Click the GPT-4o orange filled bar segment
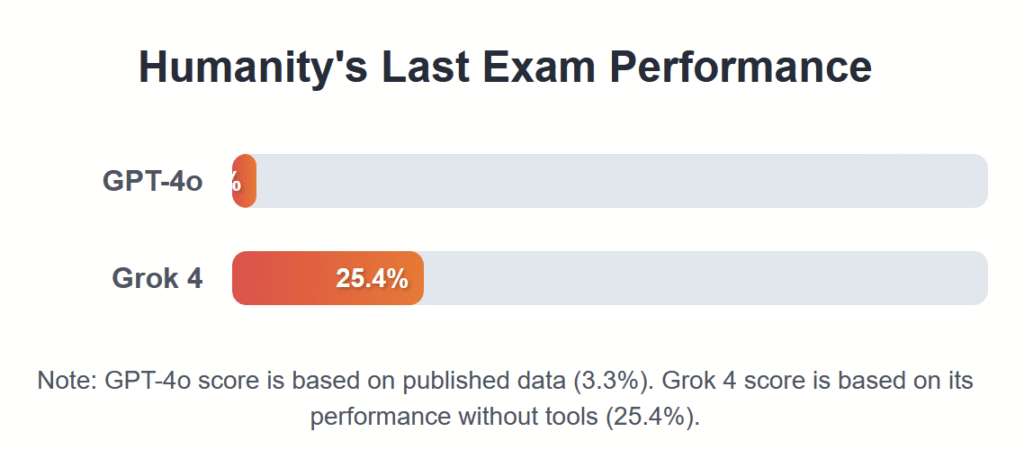The height and width of the screenshot is (459, 1024). [x=244, y=181]
